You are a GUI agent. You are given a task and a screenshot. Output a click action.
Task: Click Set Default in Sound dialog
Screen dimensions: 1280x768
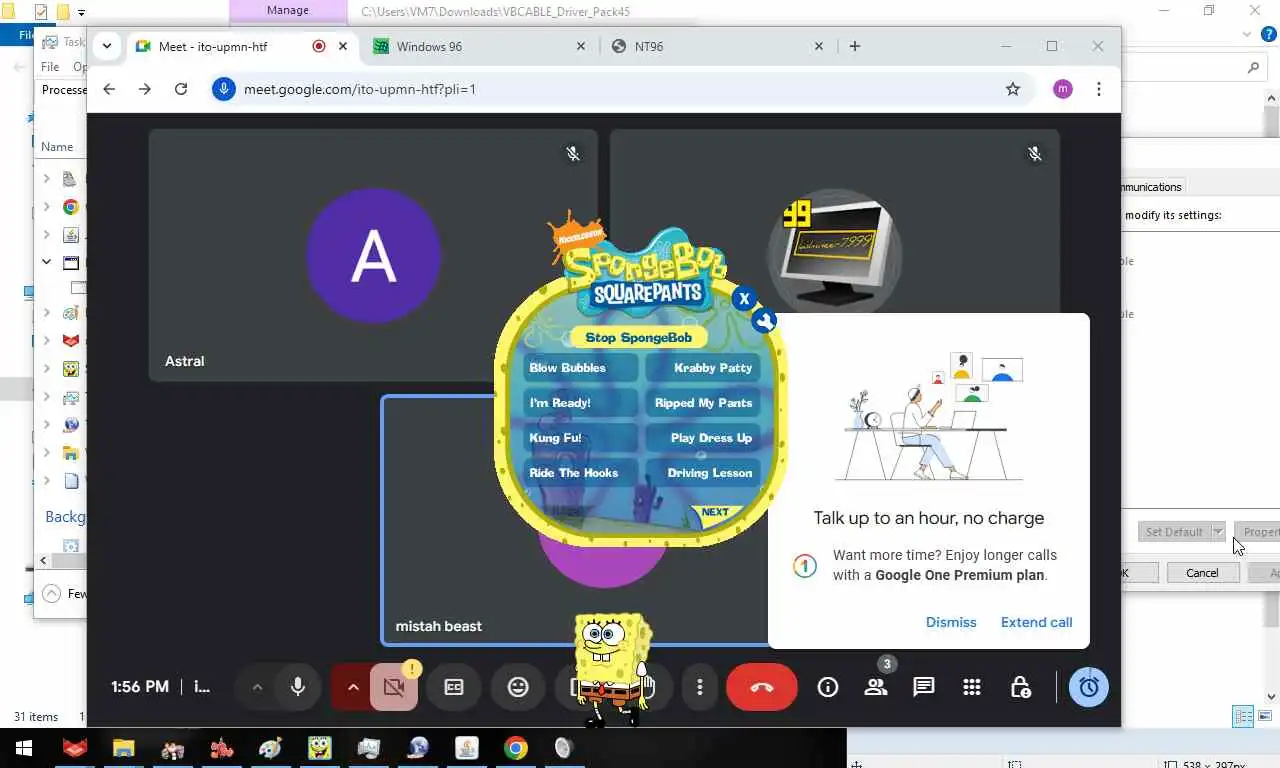pyautogui.click(x=1174, y=532)
